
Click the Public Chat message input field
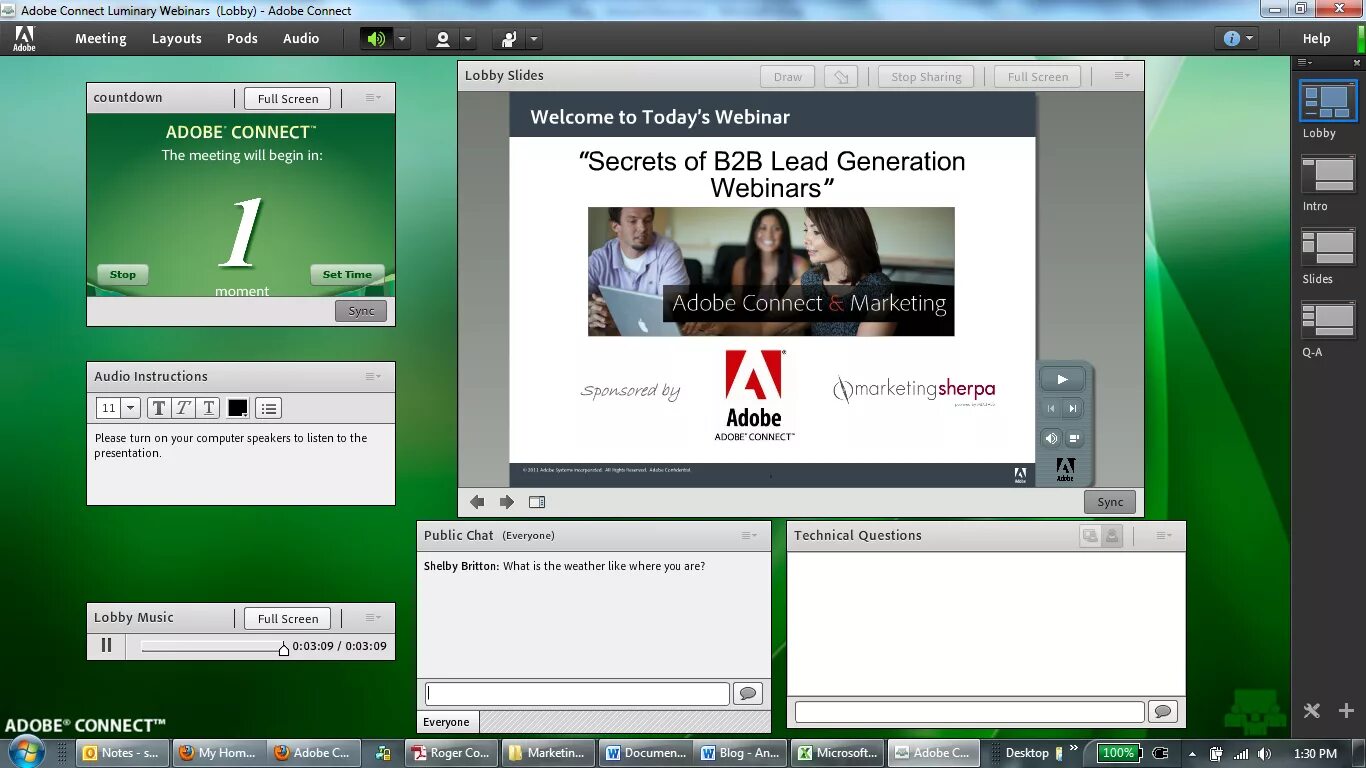tap(577, 693)
